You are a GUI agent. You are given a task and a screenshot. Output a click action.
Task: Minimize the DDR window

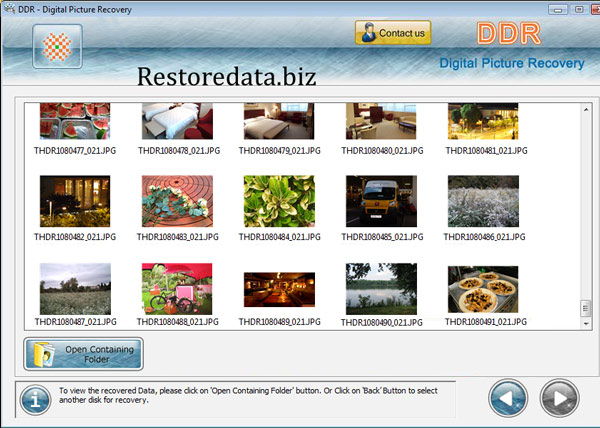[x=558, y=10]
